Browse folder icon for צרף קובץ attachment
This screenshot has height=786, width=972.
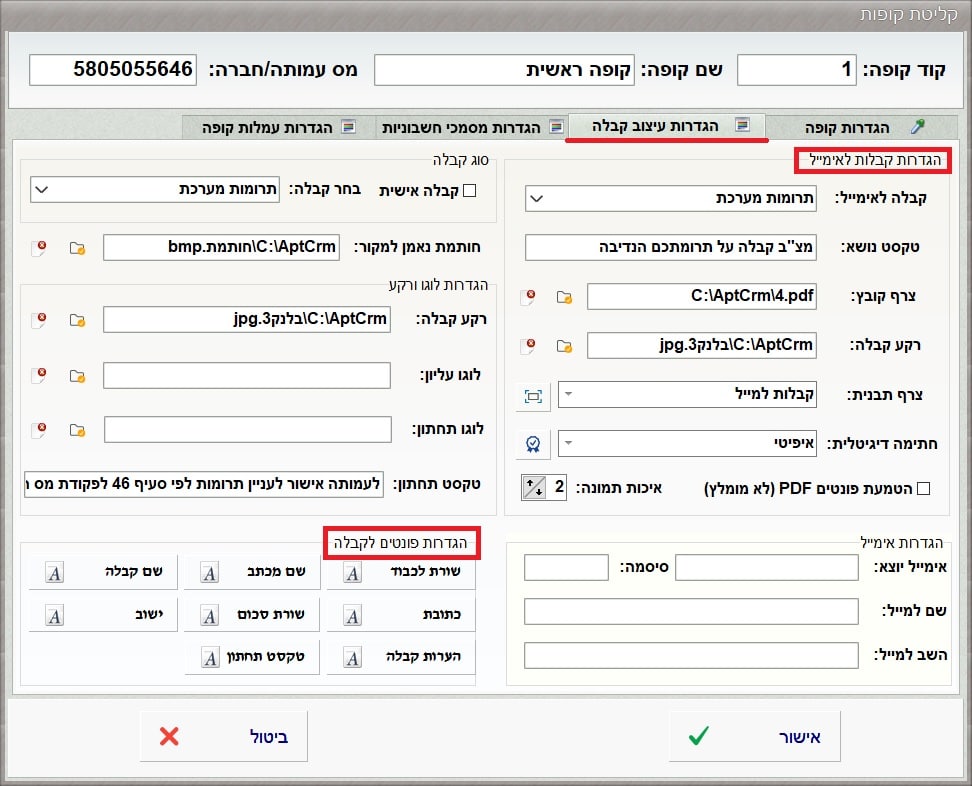(x=564, y=297)
